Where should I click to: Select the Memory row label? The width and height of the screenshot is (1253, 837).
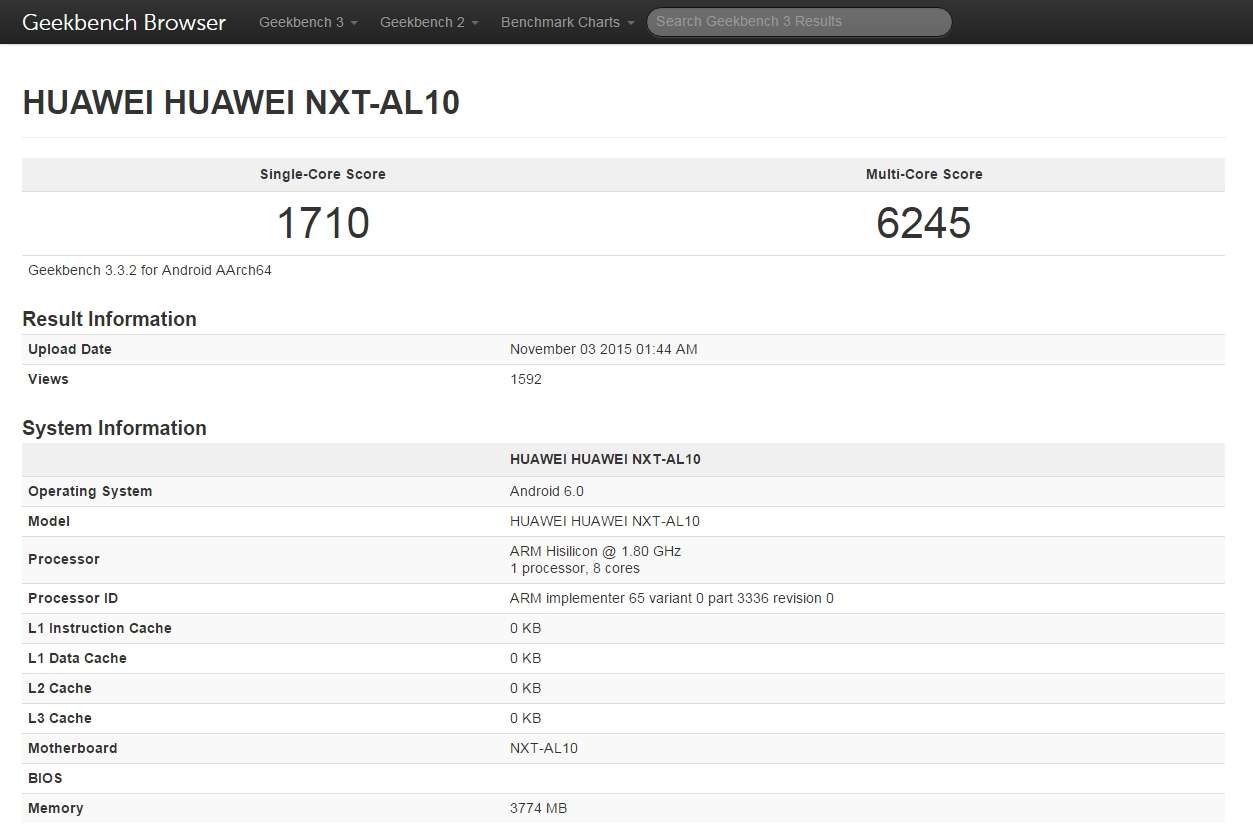click(56, 808)
